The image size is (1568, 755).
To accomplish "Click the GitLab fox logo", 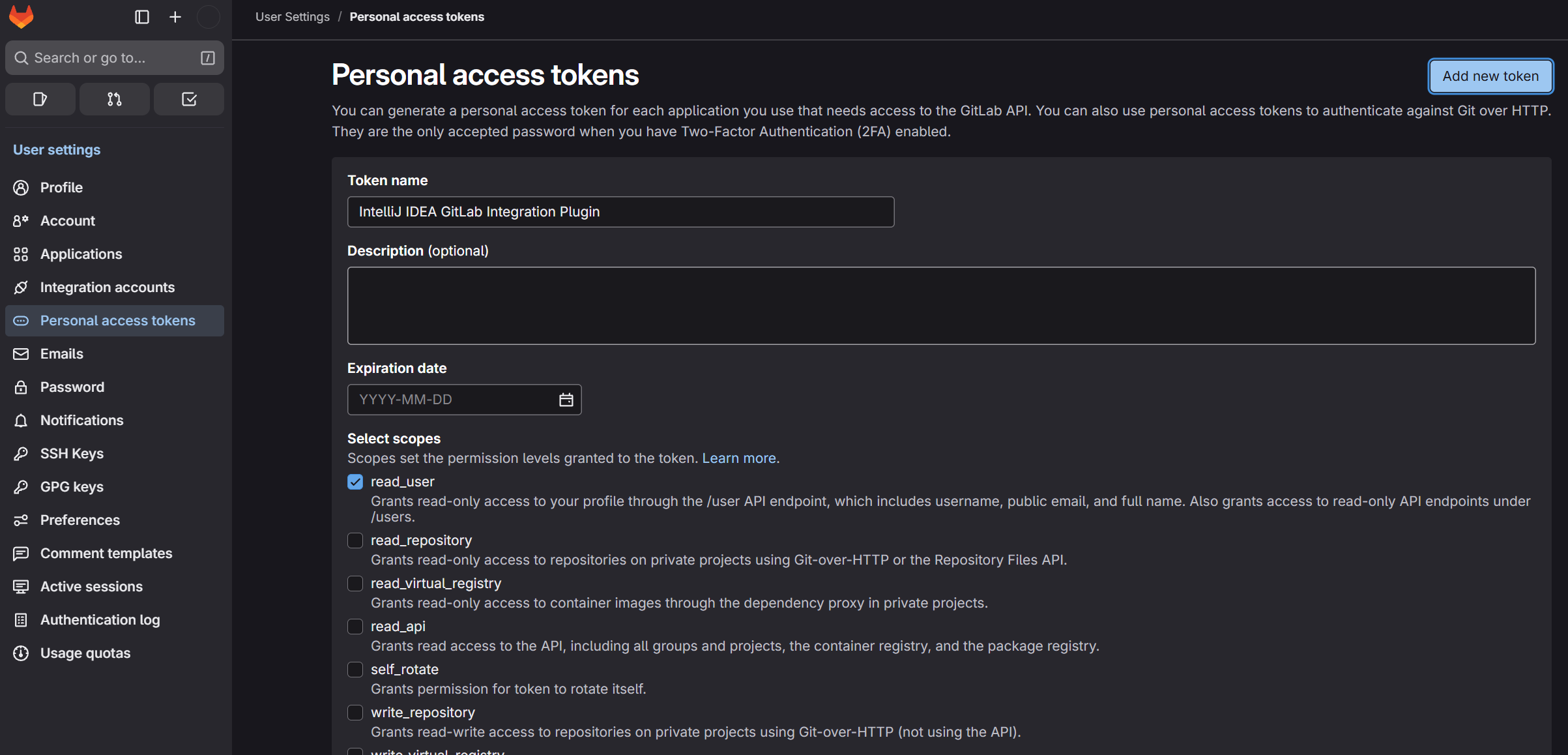I will pos(21,17).
